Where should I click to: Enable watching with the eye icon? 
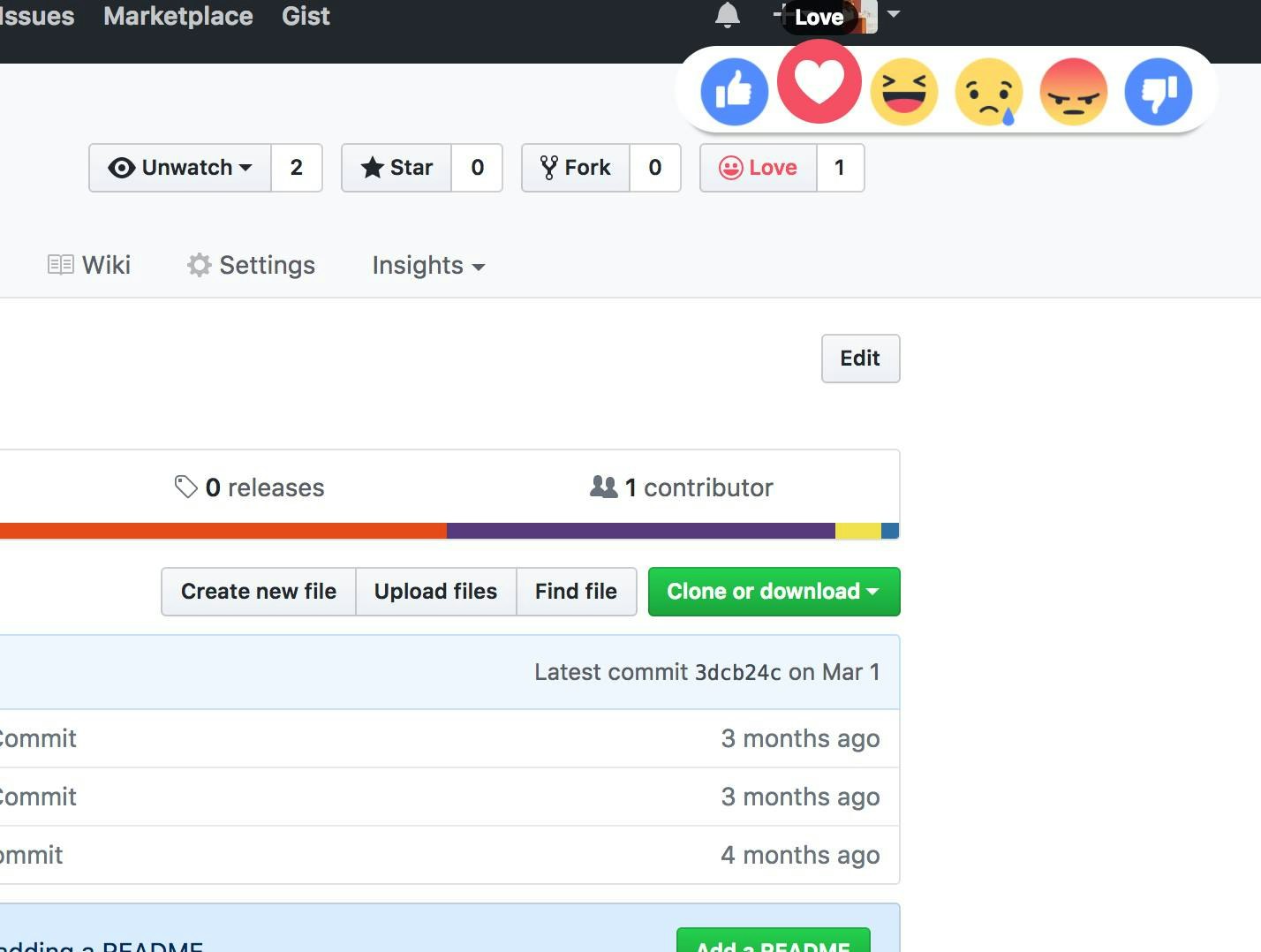point(123,167)
